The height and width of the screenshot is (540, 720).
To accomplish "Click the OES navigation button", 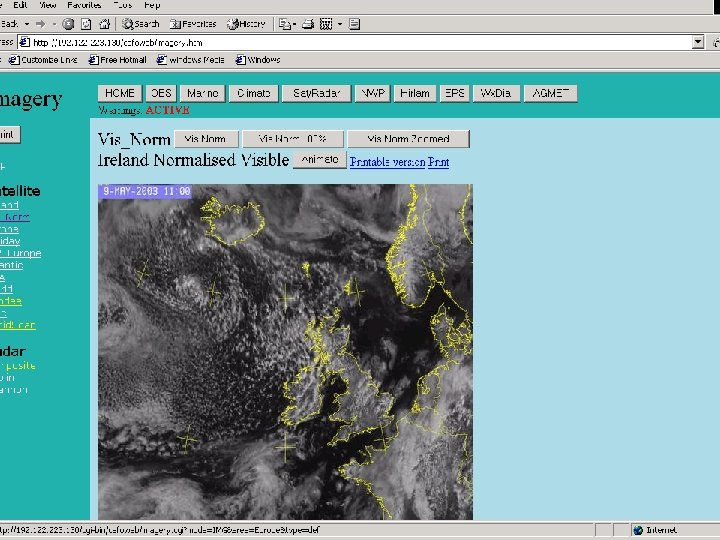I will click(161, 93).
